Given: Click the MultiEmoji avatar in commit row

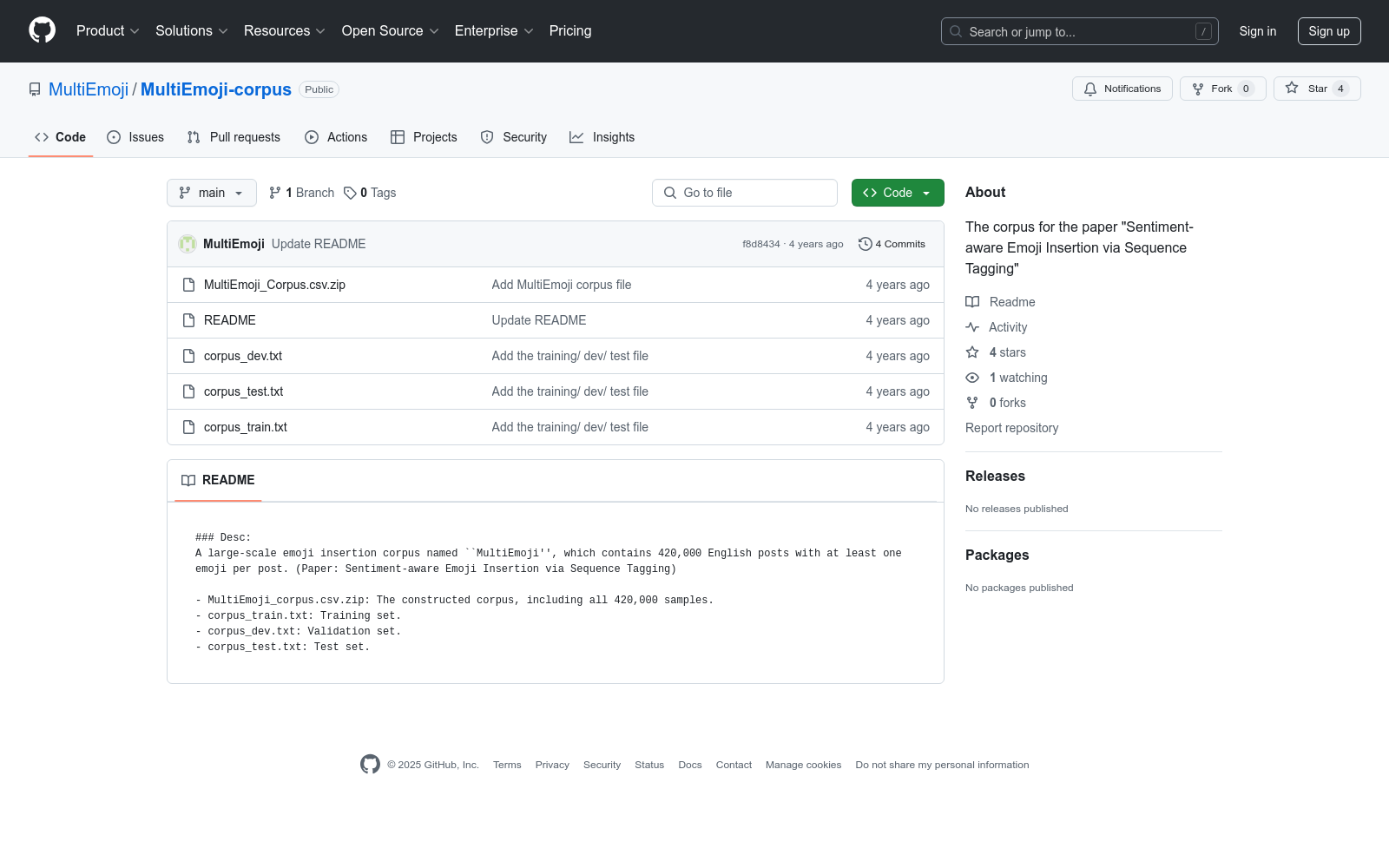Looking at the screenshot, I should pyautogui.click(x=188, y=244).
